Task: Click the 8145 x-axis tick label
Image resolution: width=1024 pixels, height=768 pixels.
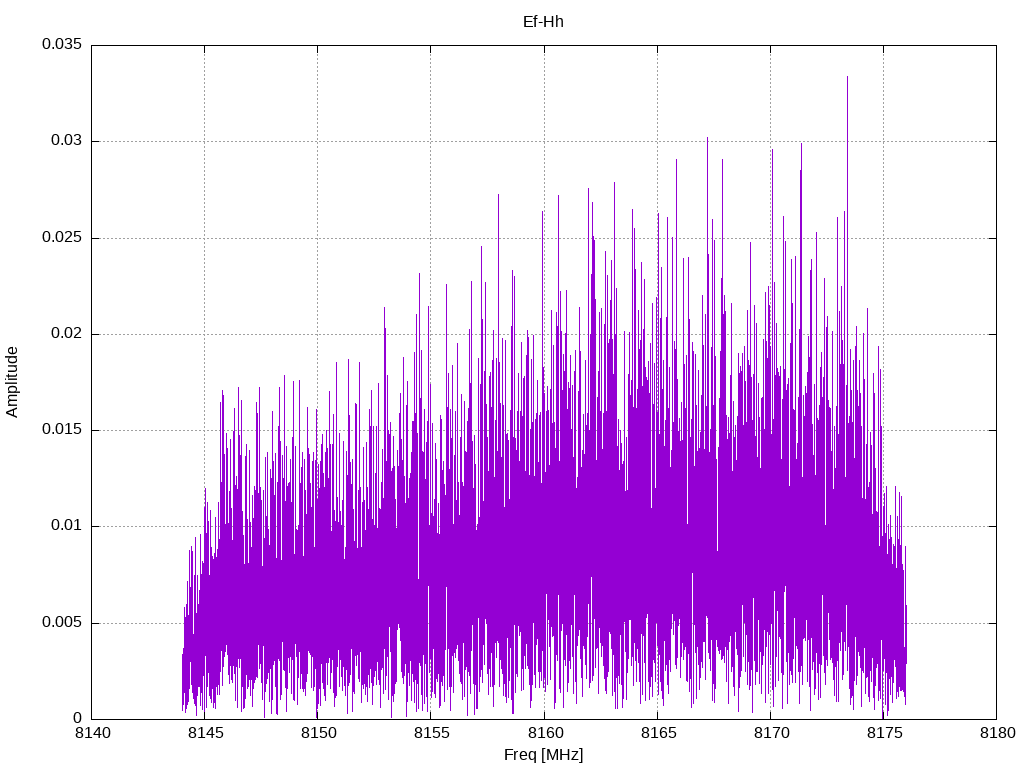Action: (206, 733)
